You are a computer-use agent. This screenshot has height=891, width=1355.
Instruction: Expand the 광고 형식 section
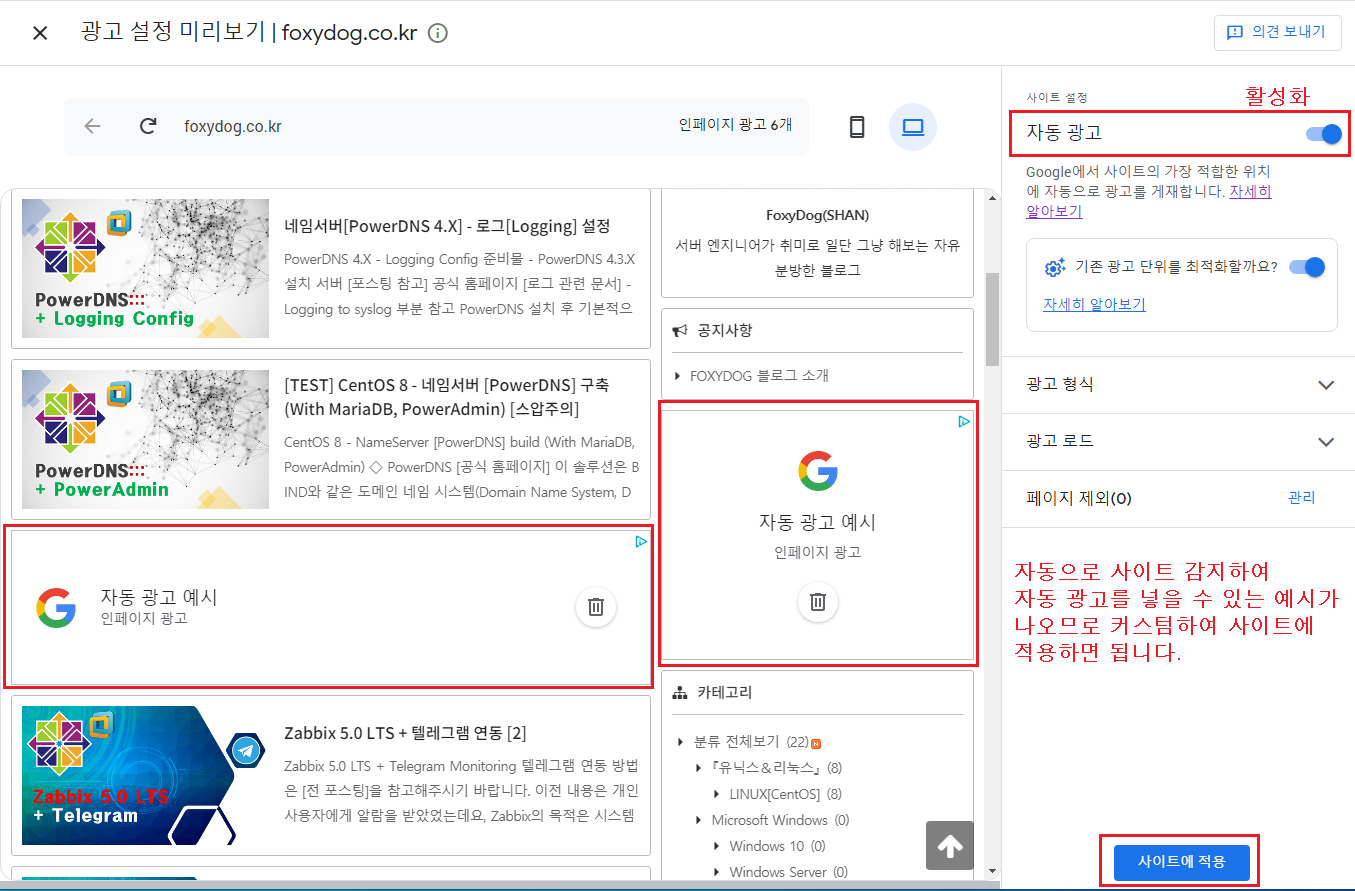tap(1181, 385)
